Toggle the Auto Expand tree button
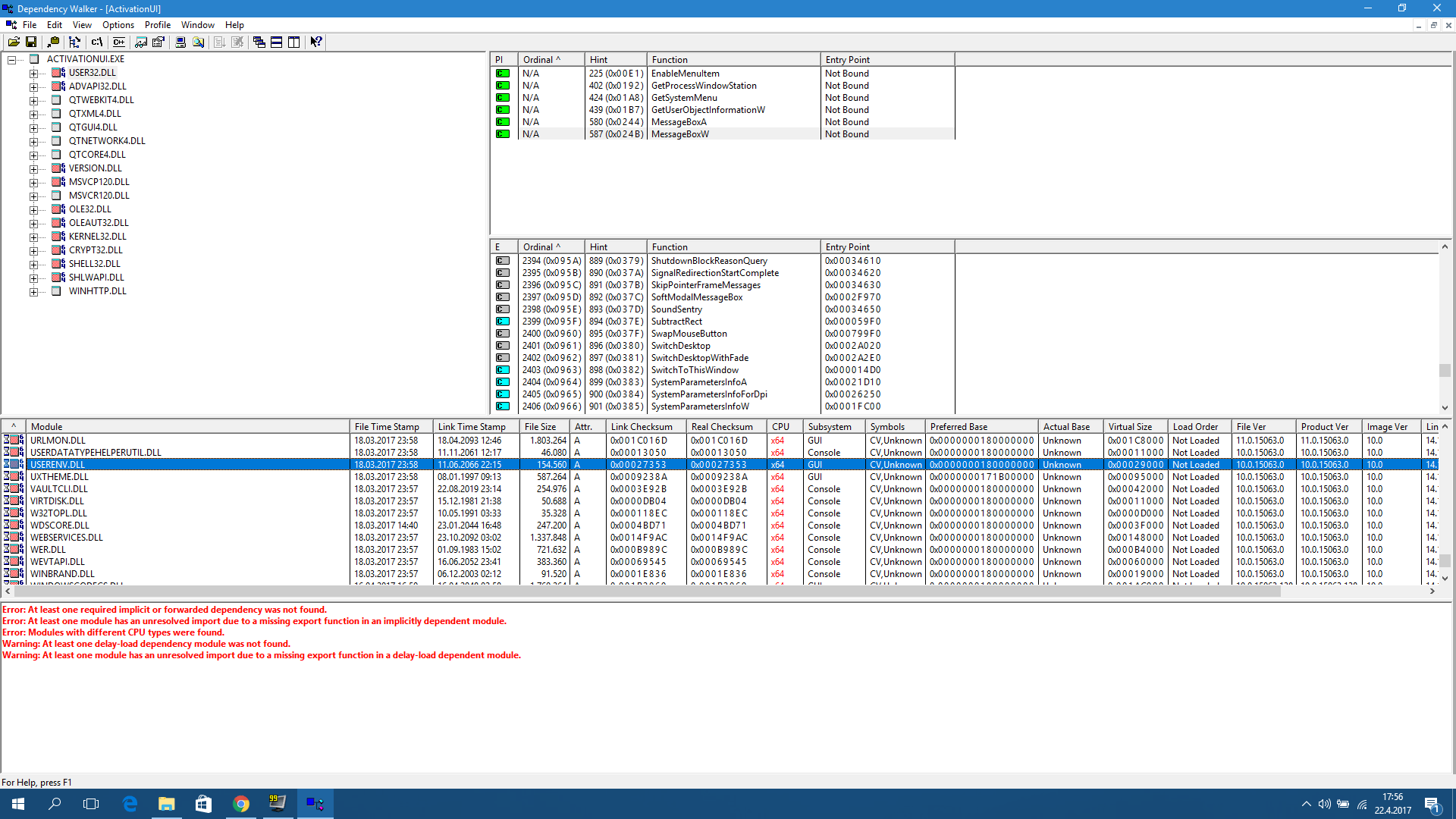 [x=74, y=42]
